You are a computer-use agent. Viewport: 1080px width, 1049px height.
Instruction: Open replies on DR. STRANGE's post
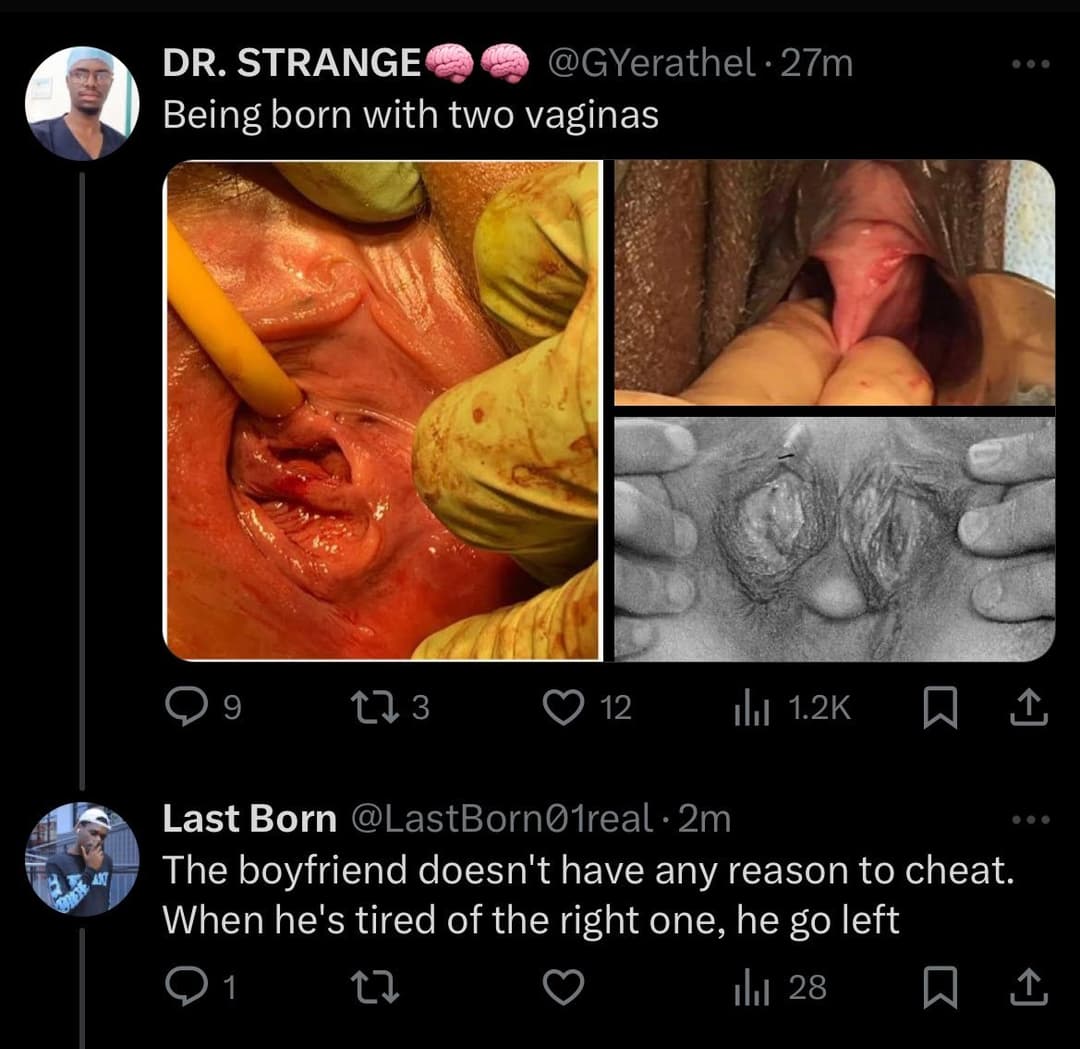[203, 708]
